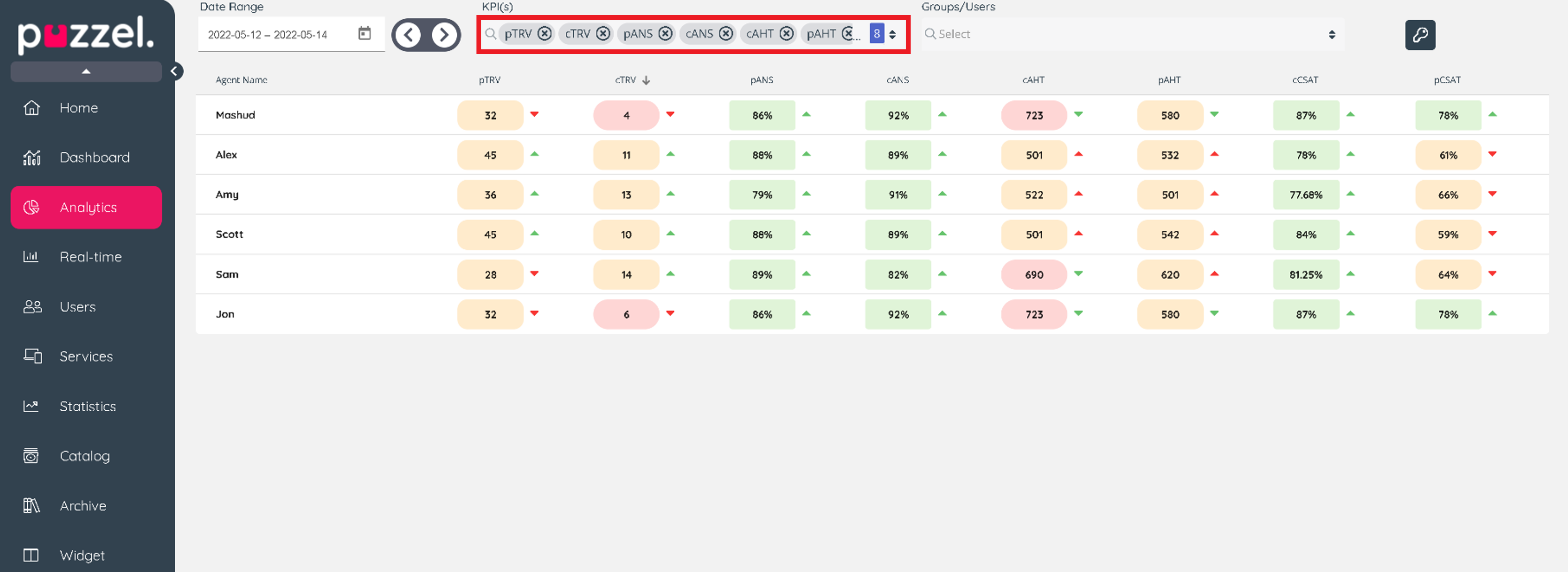This screenshot has height=572, width=1568.
Task: Click the Date Range input field
Action: click(268, 35)
